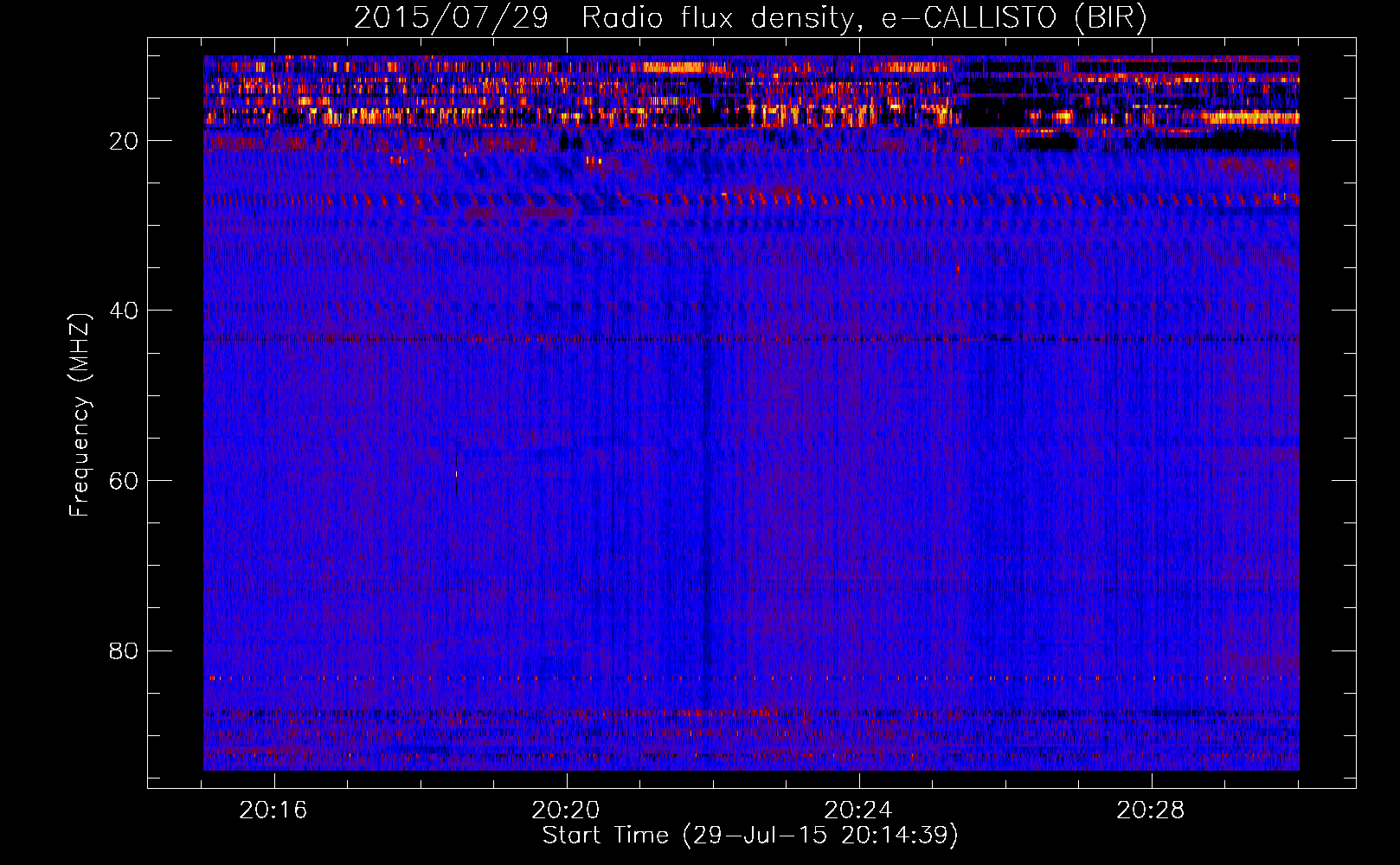Click the 80 MHz frequency tick label
1400x865 pixels.
[124, 650]
